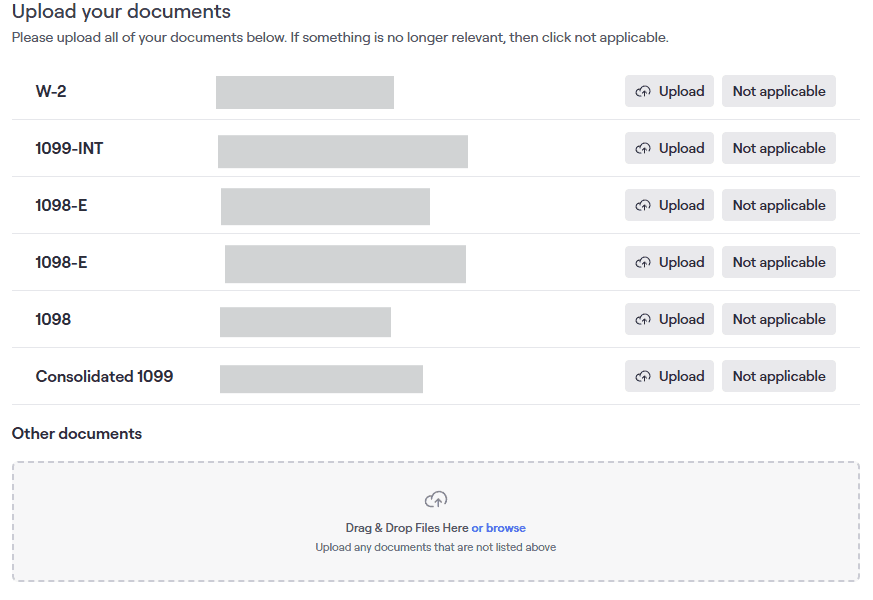Click upload cloud icon in first 1098-E row
The height and width of the screenshot is (600, 873).
point(644,205)
